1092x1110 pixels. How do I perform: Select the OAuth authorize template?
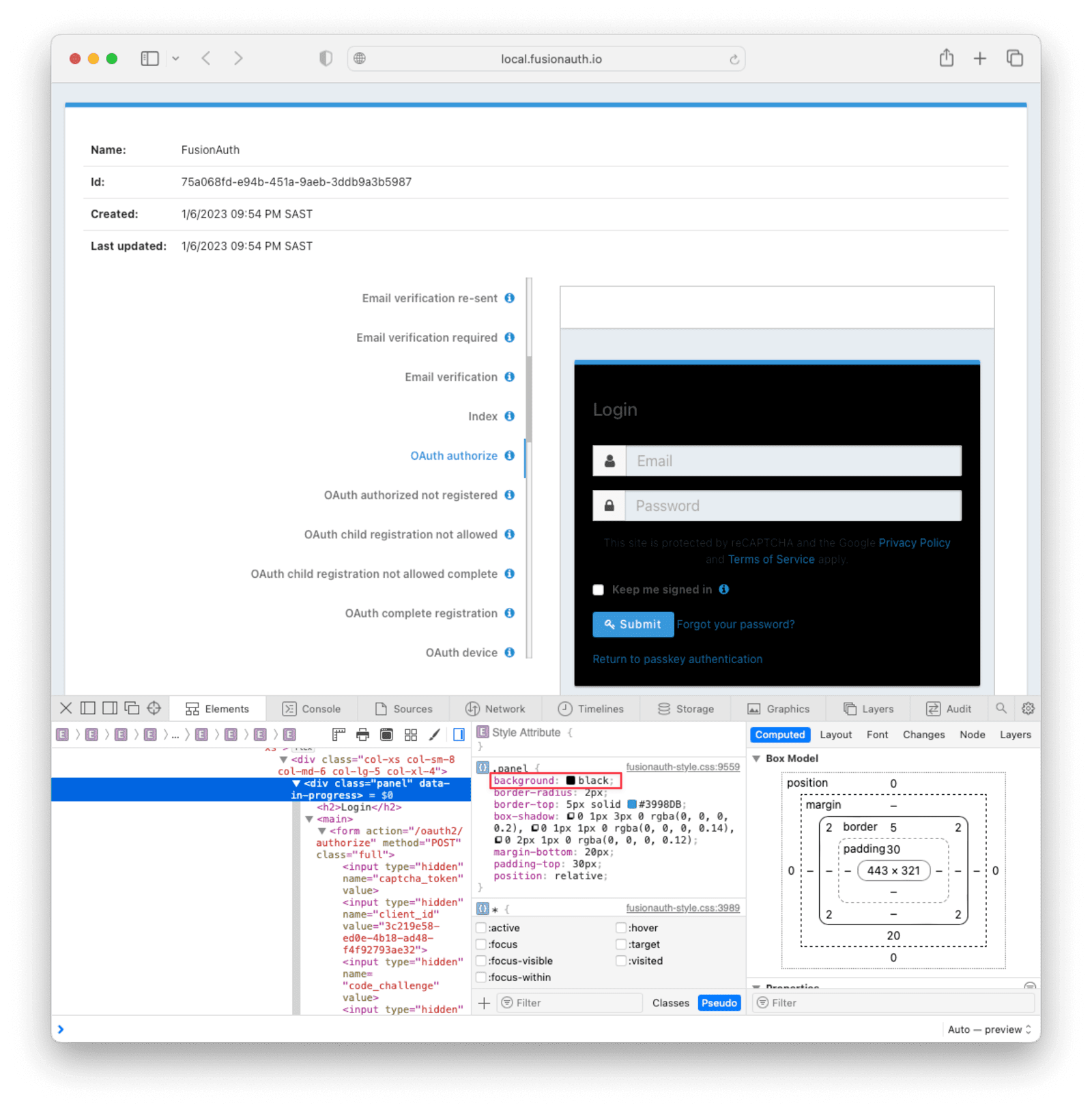point(454,456)
